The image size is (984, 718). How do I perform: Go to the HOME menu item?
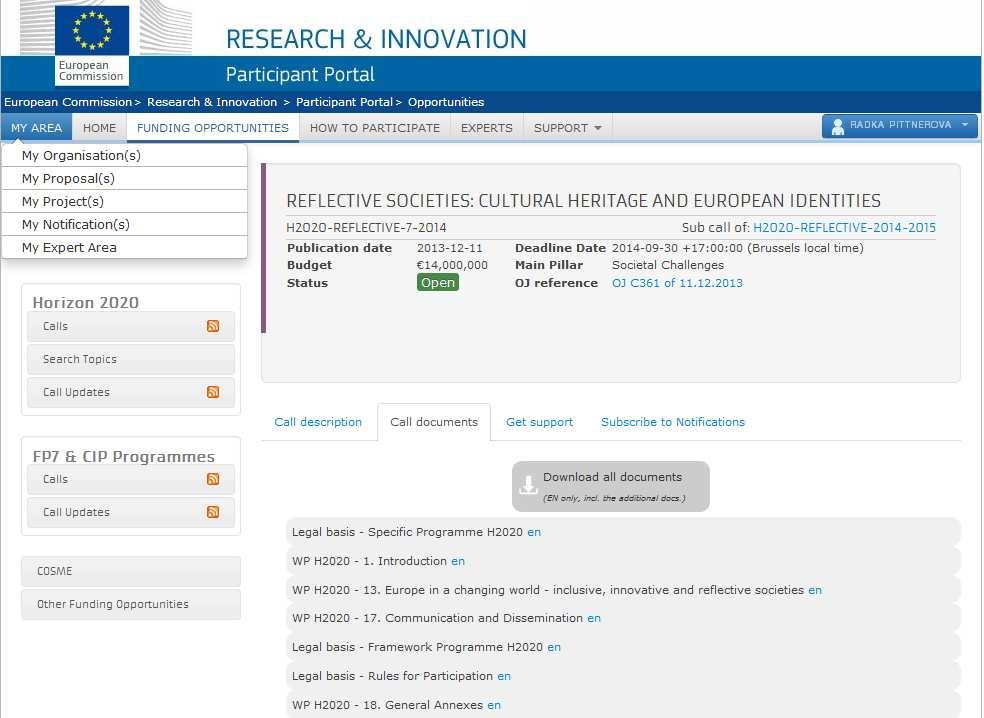[99, 128]
